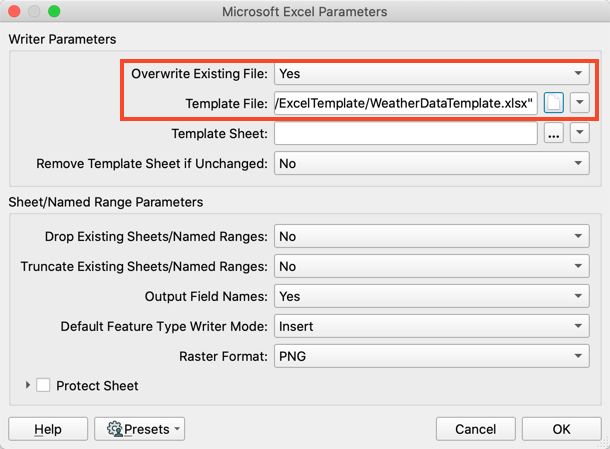Open the Template File options arrow menu
The width and height of the screenshot is (610, 449).
tap(579, 103)
